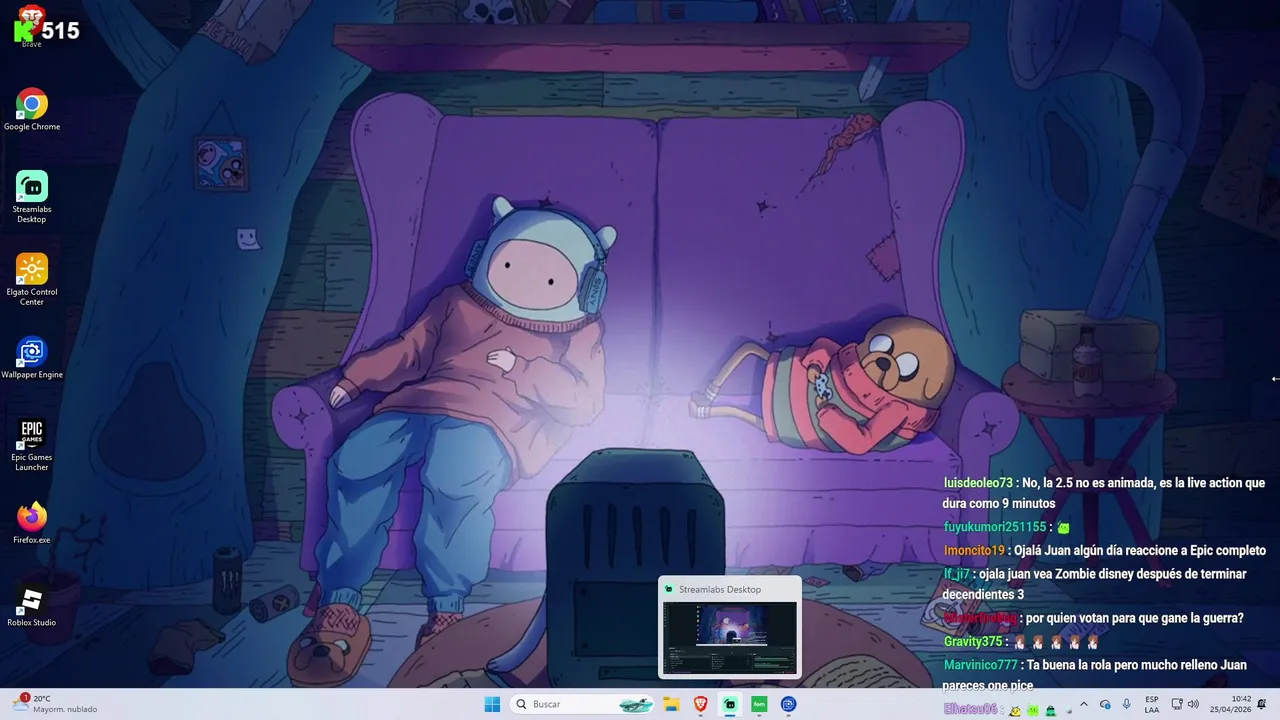Click lf_ji7 chat username

click(x=957, y=574)
